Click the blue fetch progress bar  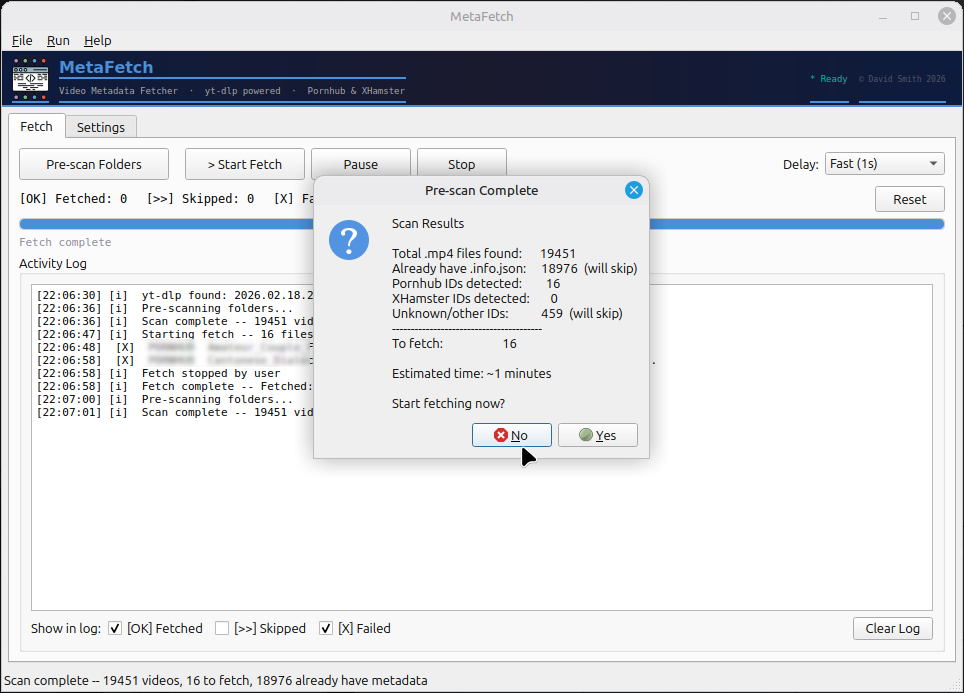pos(160,224)
